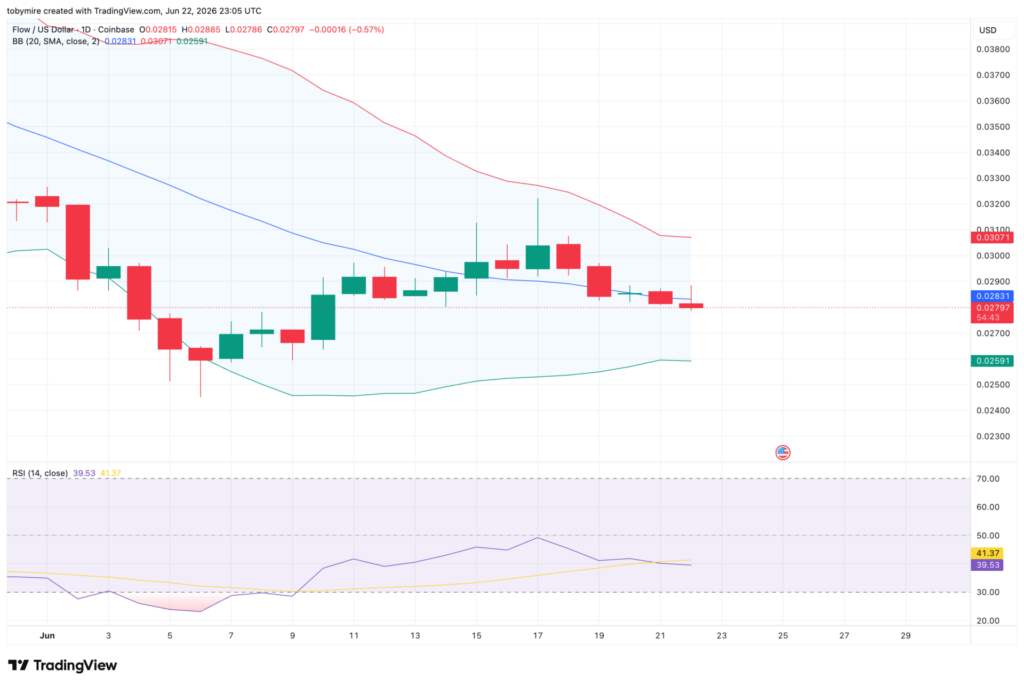Select the large red candle on June 2
The height and width of the screenshot is (686, 1024).
click(x=78, y=242)
